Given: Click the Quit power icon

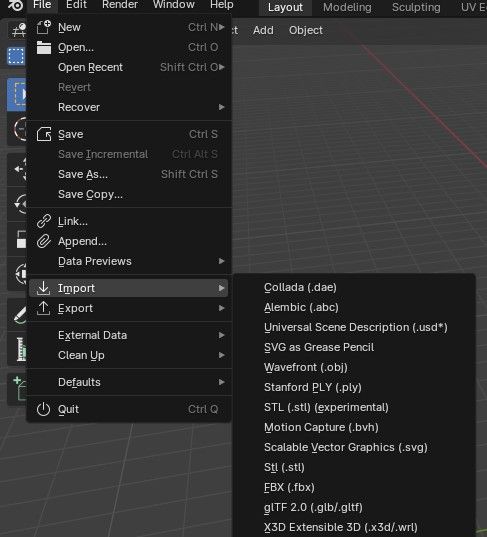Looking at the screenshot, I should (43, 409).
